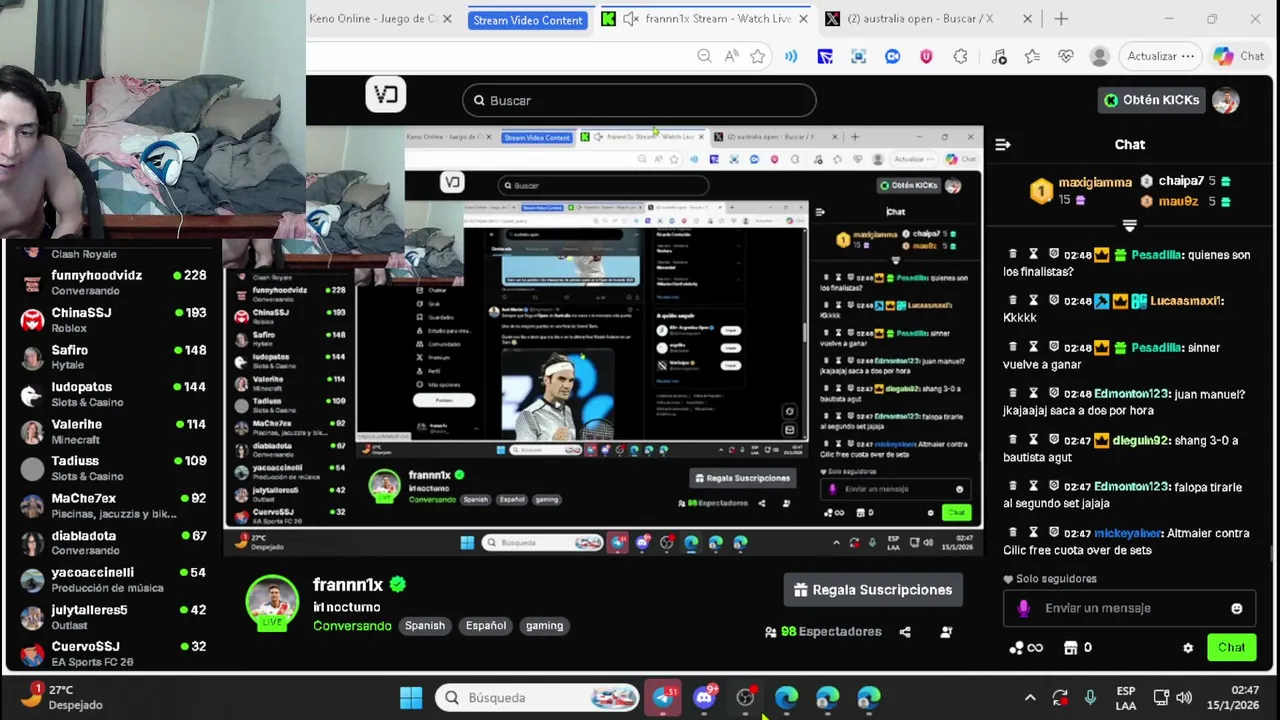1280x720 pixels.
Task: Open Discord from the taskbar
Action: pyautogui.click(x=705, y=698)
